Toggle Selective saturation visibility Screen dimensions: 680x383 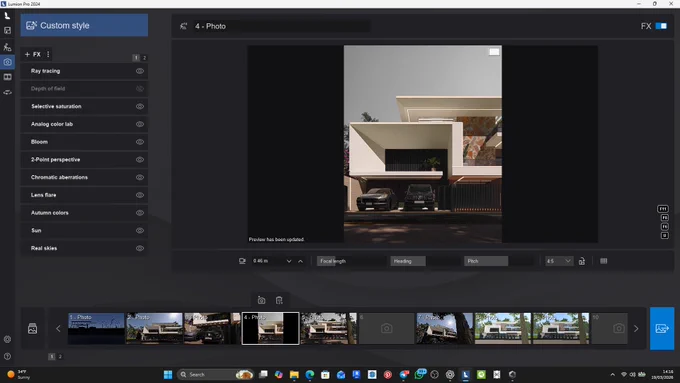coord(140,107)
